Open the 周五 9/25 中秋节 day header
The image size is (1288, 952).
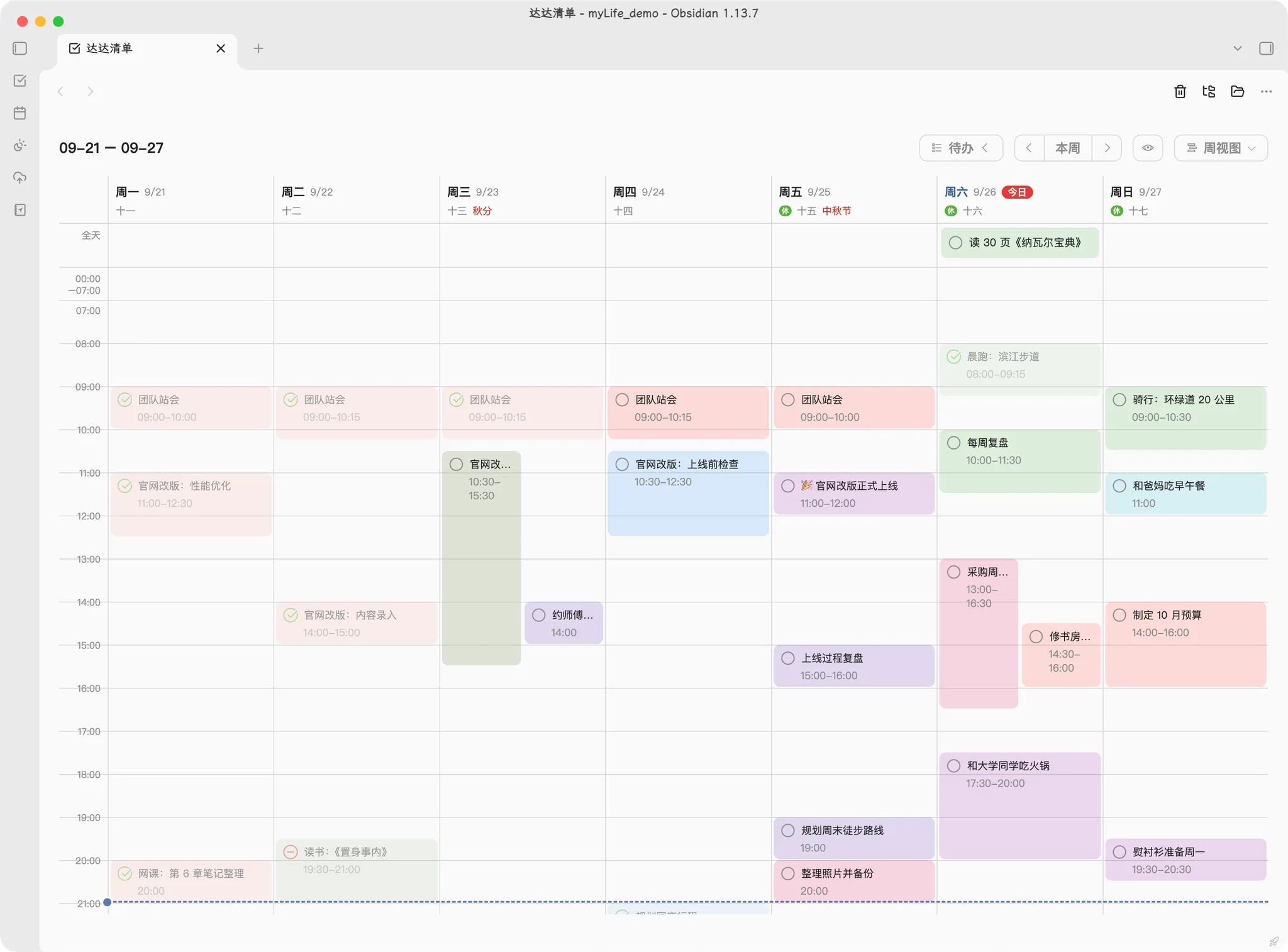point(853,201)
